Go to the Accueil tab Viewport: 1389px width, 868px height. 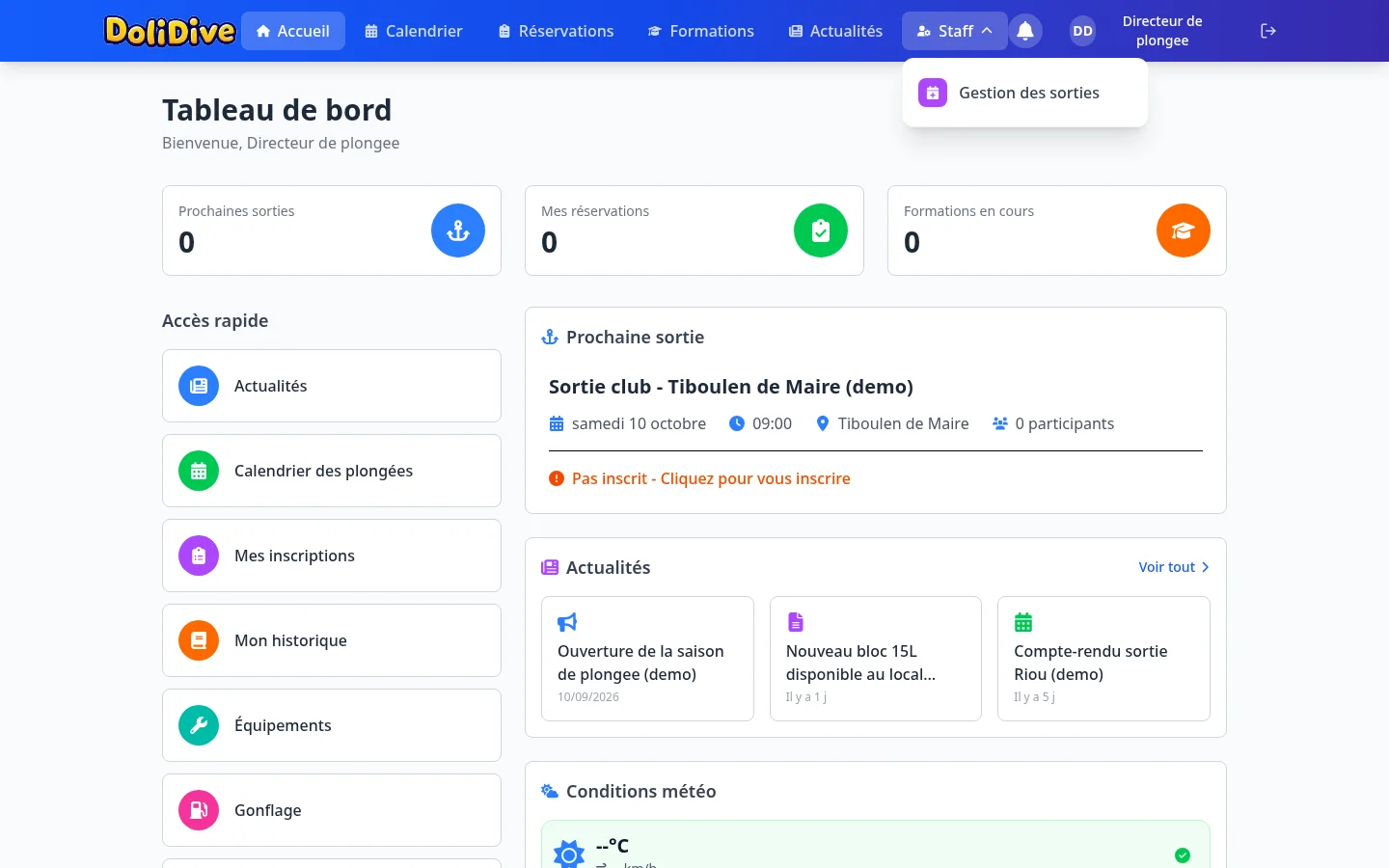[293, 31]
